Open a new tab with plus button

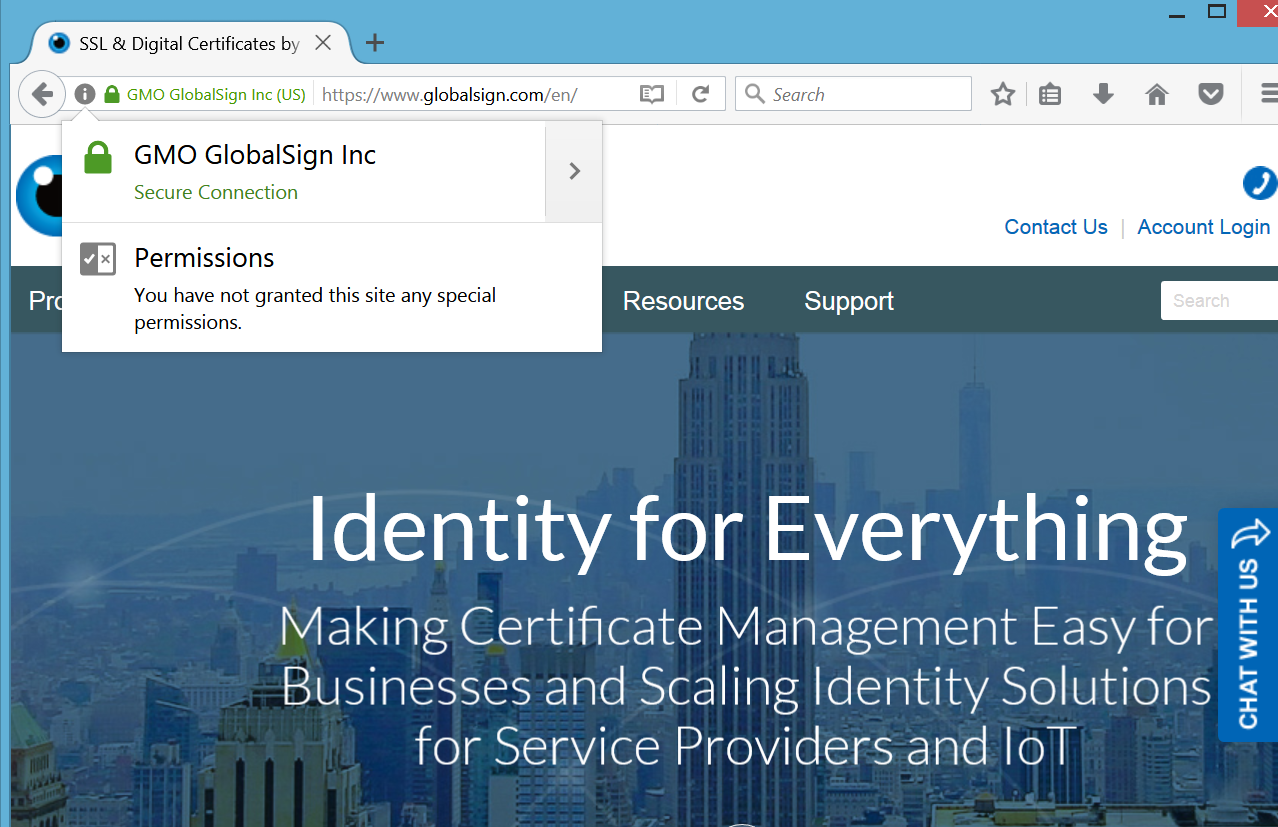375,43
